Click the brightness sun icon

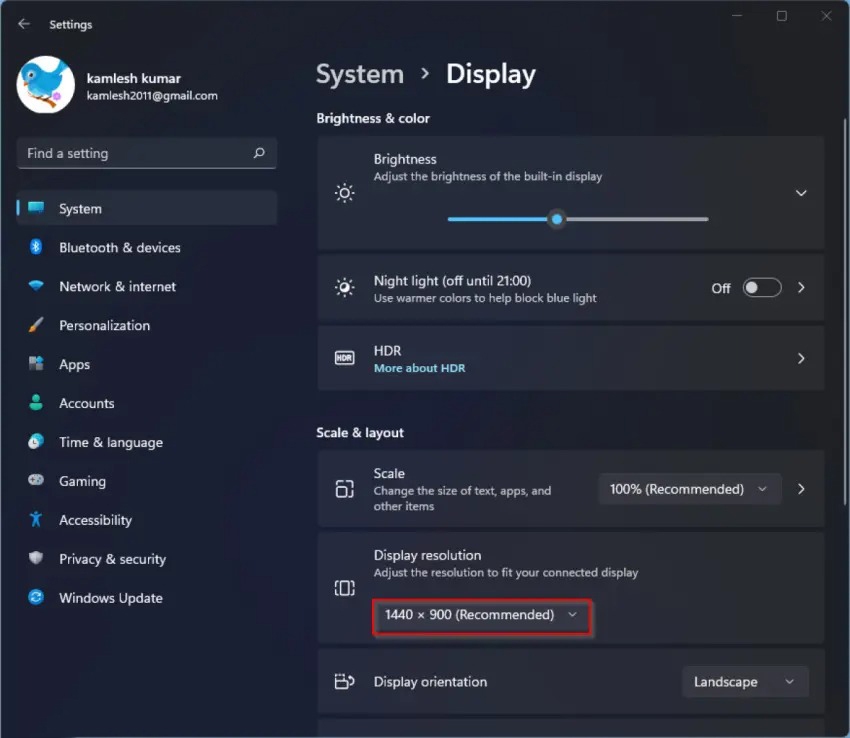coord(345,192)
